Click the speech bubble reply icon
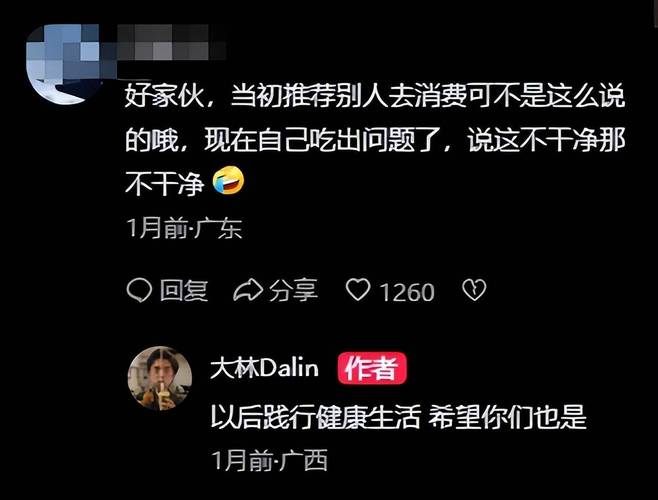Viewport: 658px width, 500px height. point(139,290)
